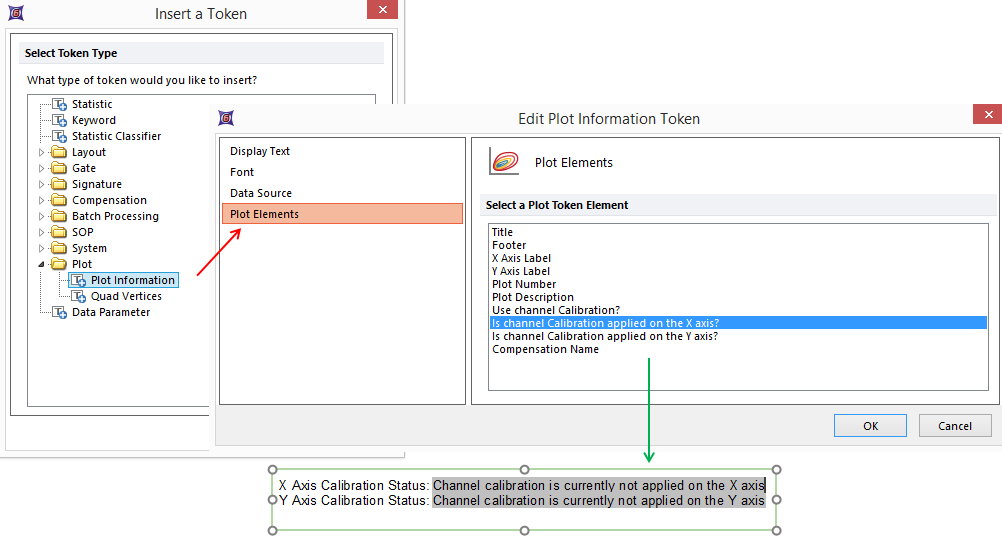Click the Statistic token icon

59,104
